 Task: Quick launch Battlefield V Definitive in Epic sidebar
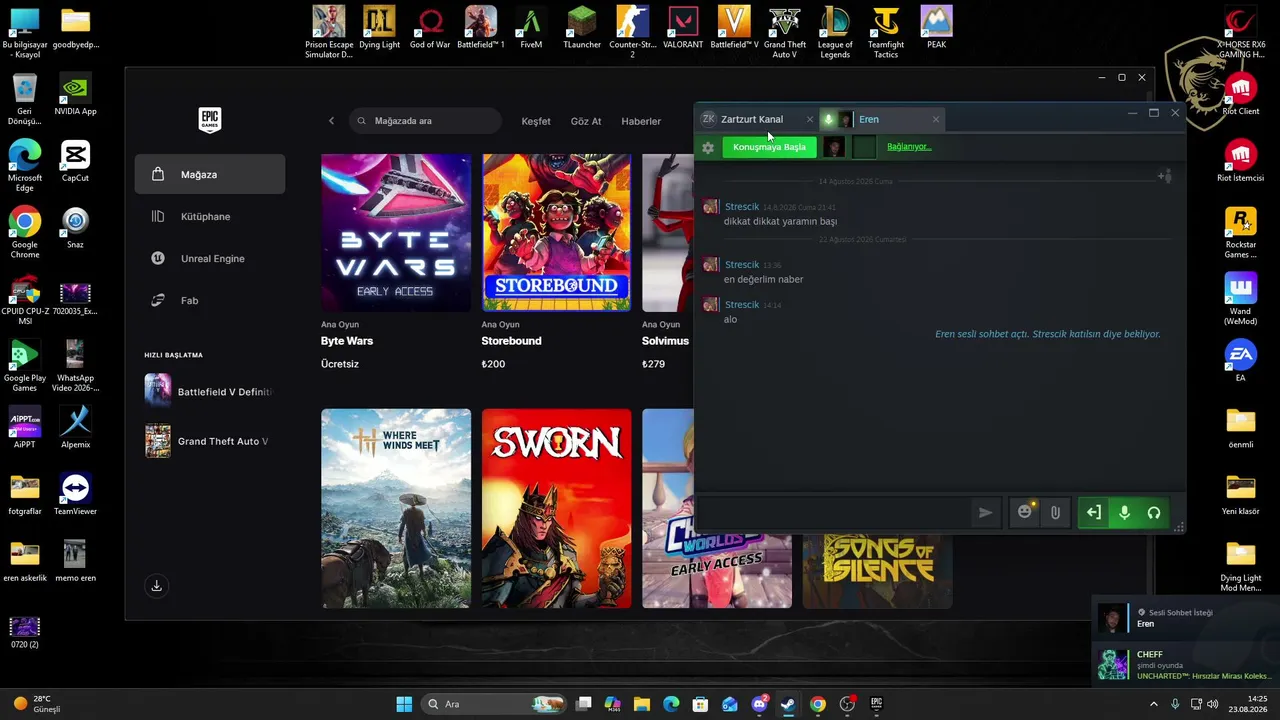tap(208, 391)
